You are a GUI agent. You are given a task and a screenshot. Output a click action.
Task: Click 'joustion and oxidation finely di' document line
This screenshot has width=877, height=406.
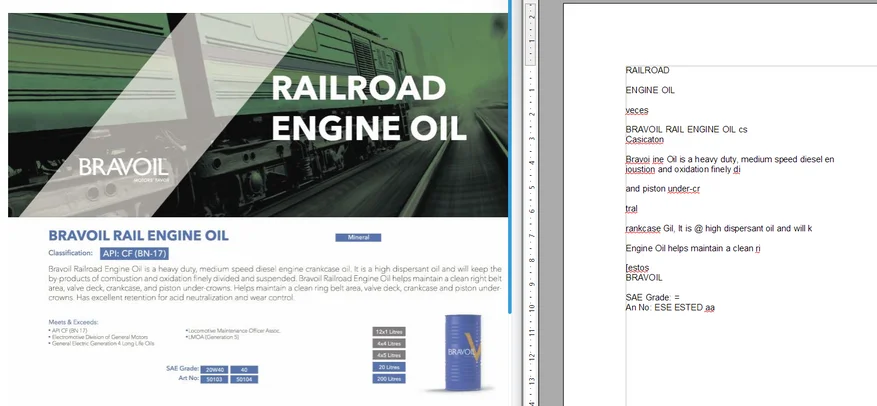pos(682,169)
